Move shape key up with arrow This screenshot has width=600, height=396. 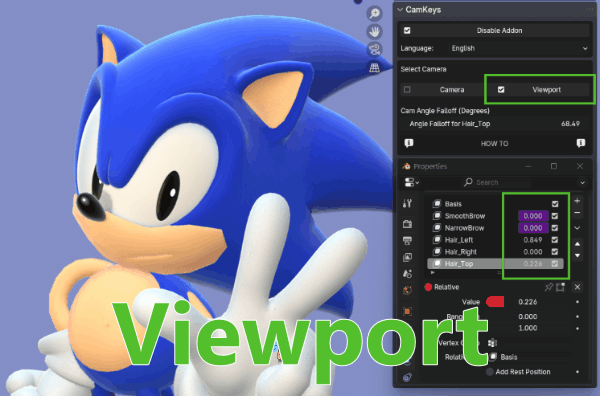click(x=577, y=244)
